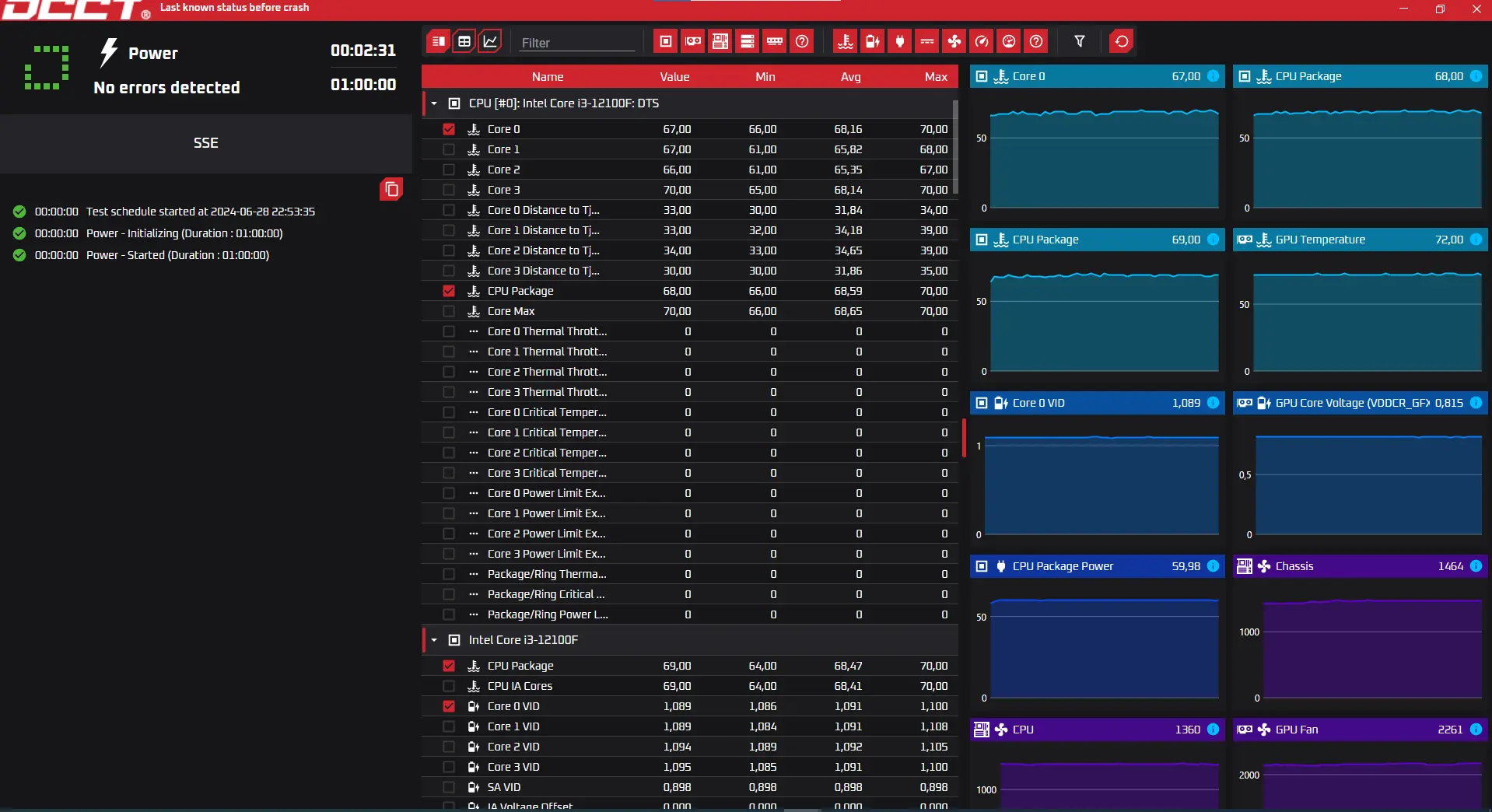Toggle question-mark filter beside the funnel icon
The image size is (1492, 812).
point(1036,41)
